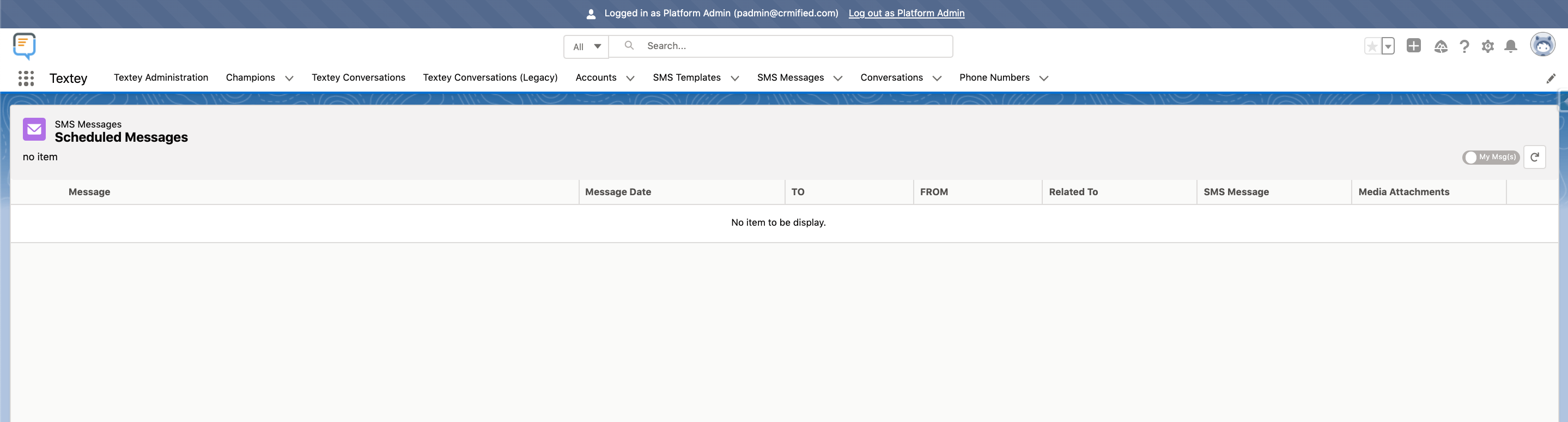Viewport: 1568px width, 422px height.
Task: Open the All search scope dropdown
Action: coord(586,46)
